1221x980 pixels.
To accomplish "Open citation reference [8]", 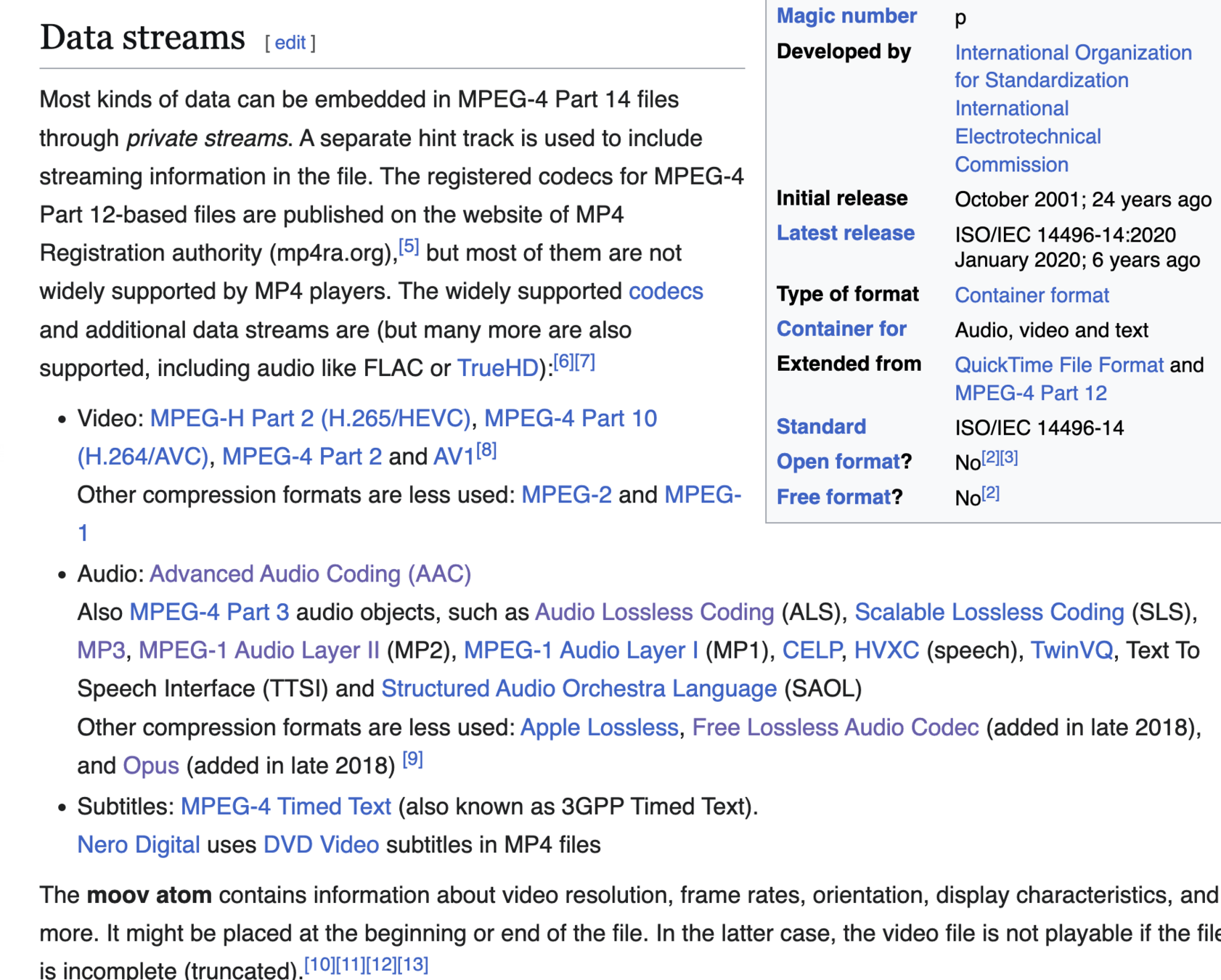I will click(486, 451).
